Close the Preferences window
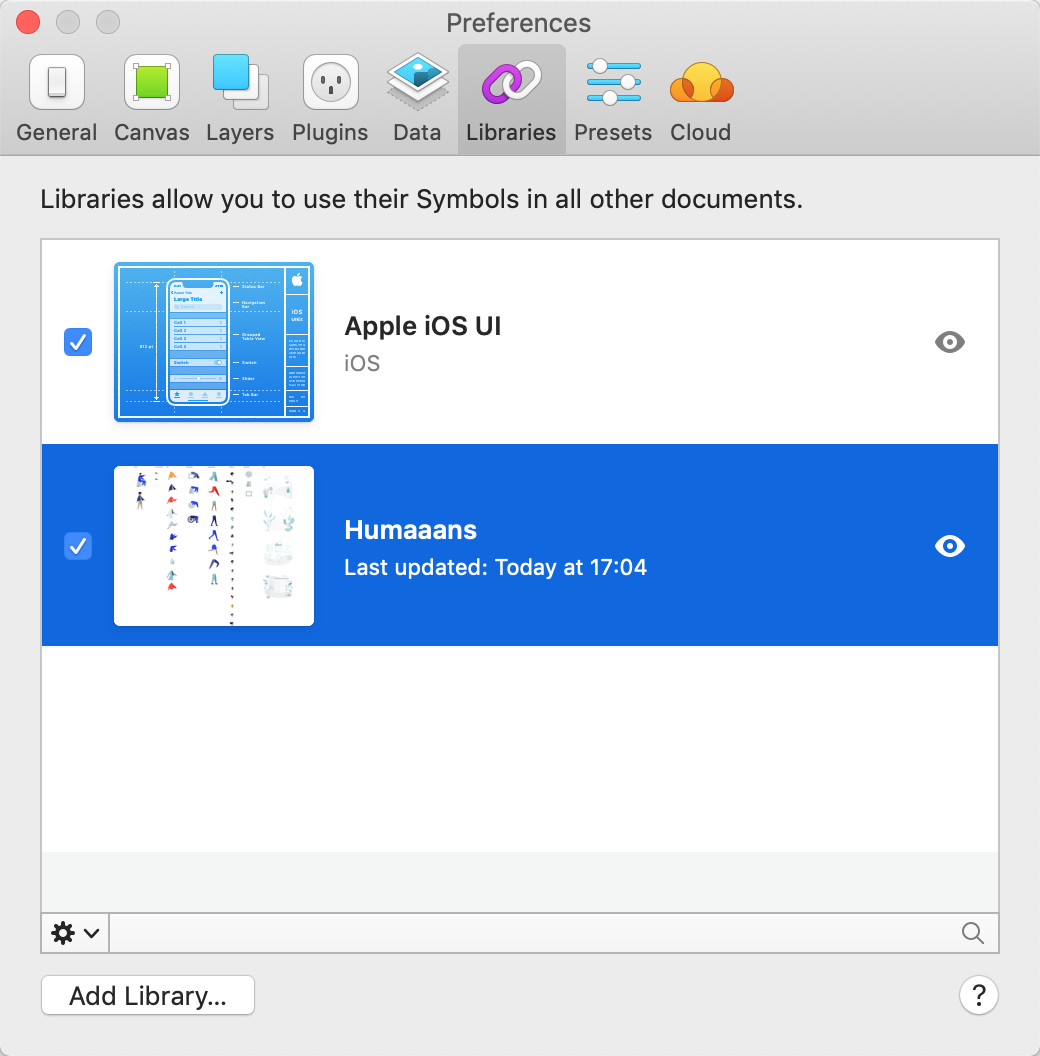This screenshot has width=1040, height=1056. (28, 22)
